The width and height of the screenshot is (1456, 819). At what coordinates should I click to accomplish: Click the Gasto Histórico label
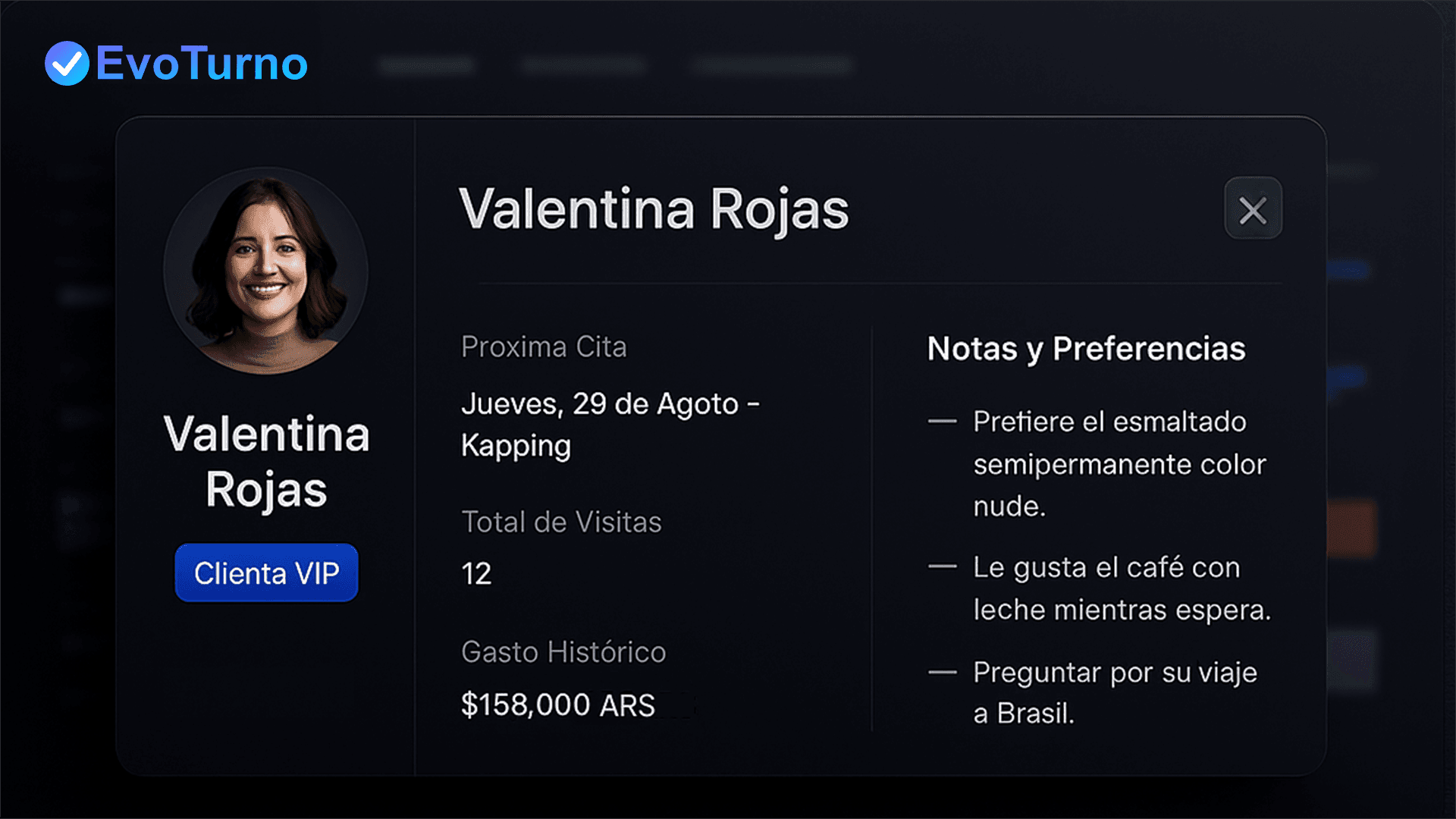pos(563,652)
